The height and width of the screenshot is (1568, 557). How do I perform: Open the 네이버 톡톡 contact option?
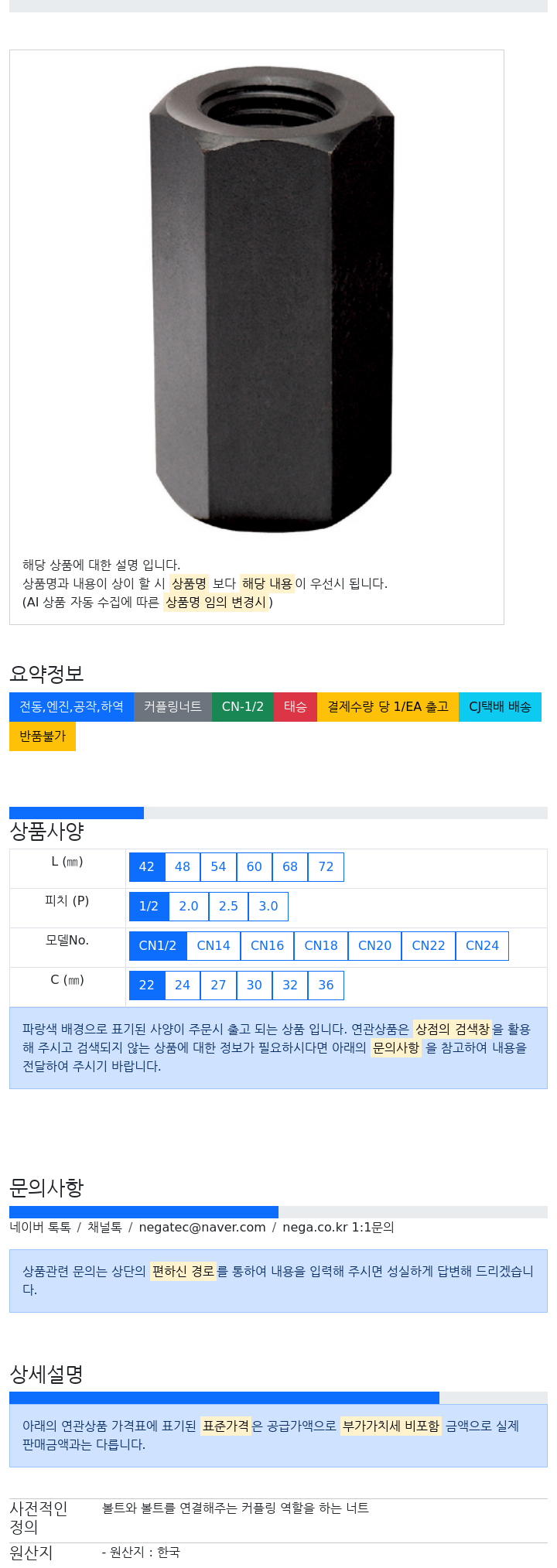40,1228
